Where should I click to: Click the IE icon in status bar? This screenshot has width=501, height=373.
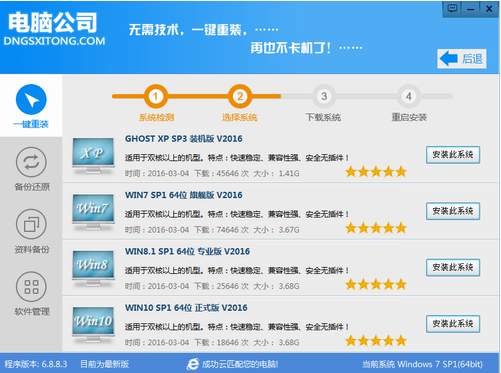pyautogui.click(x=193, y=364)
